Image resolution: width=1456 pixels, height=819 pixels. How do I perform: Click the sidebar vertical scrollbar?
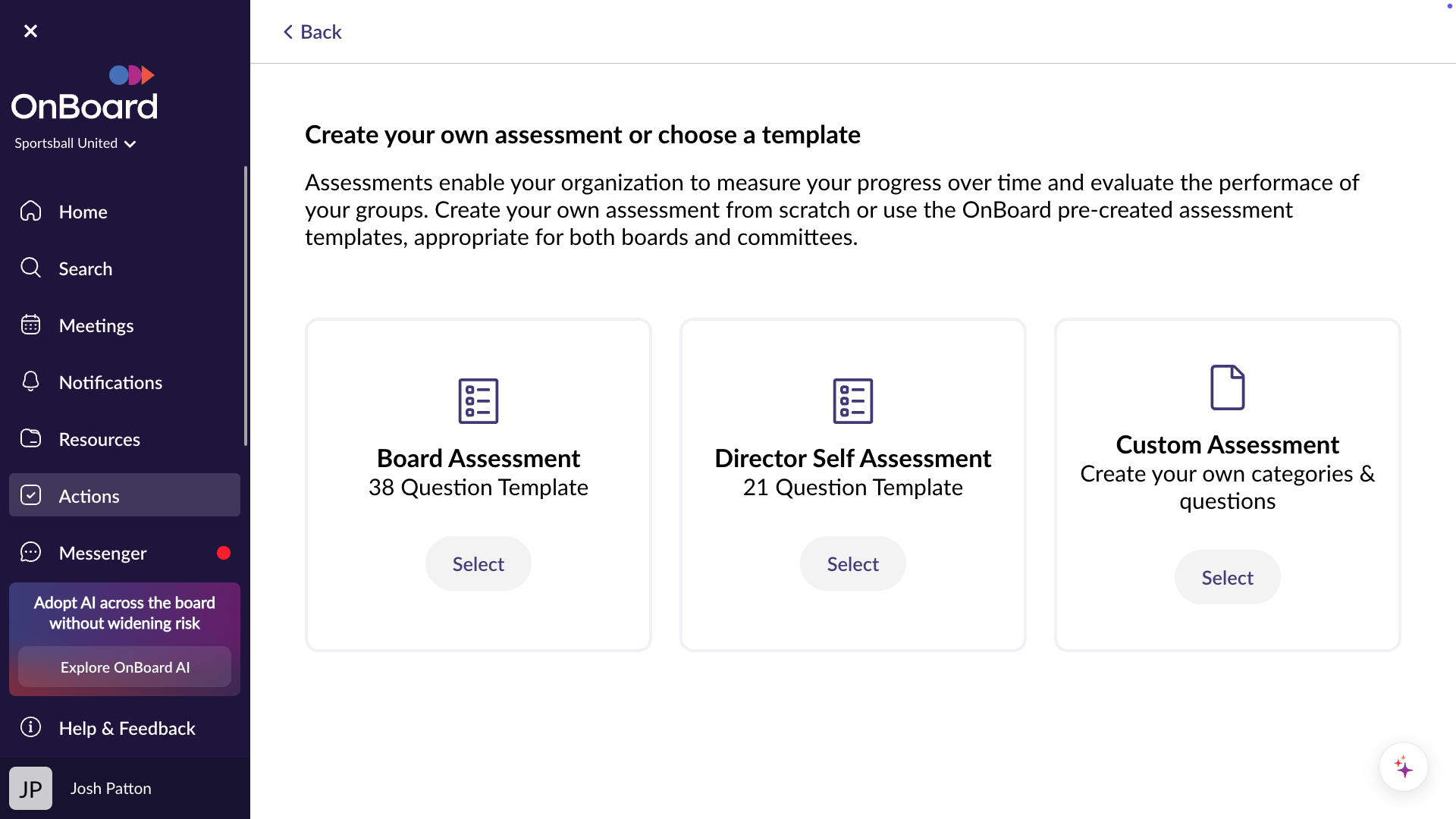click(x=246, y=306)
